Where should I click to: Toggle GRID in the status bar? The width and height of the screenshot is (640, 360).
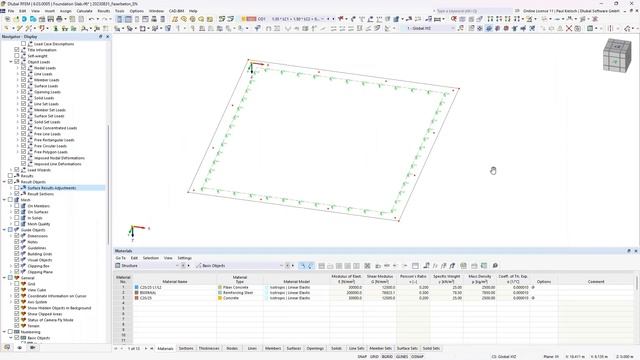(374, 357)
